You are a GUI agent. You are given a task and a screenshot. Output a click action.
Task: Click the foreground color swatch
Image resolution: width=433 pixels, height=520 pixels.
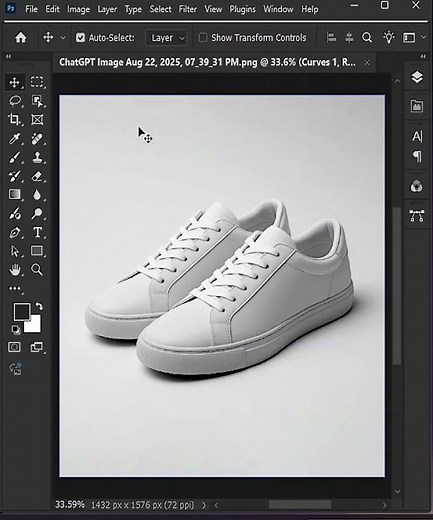(21, 311)
